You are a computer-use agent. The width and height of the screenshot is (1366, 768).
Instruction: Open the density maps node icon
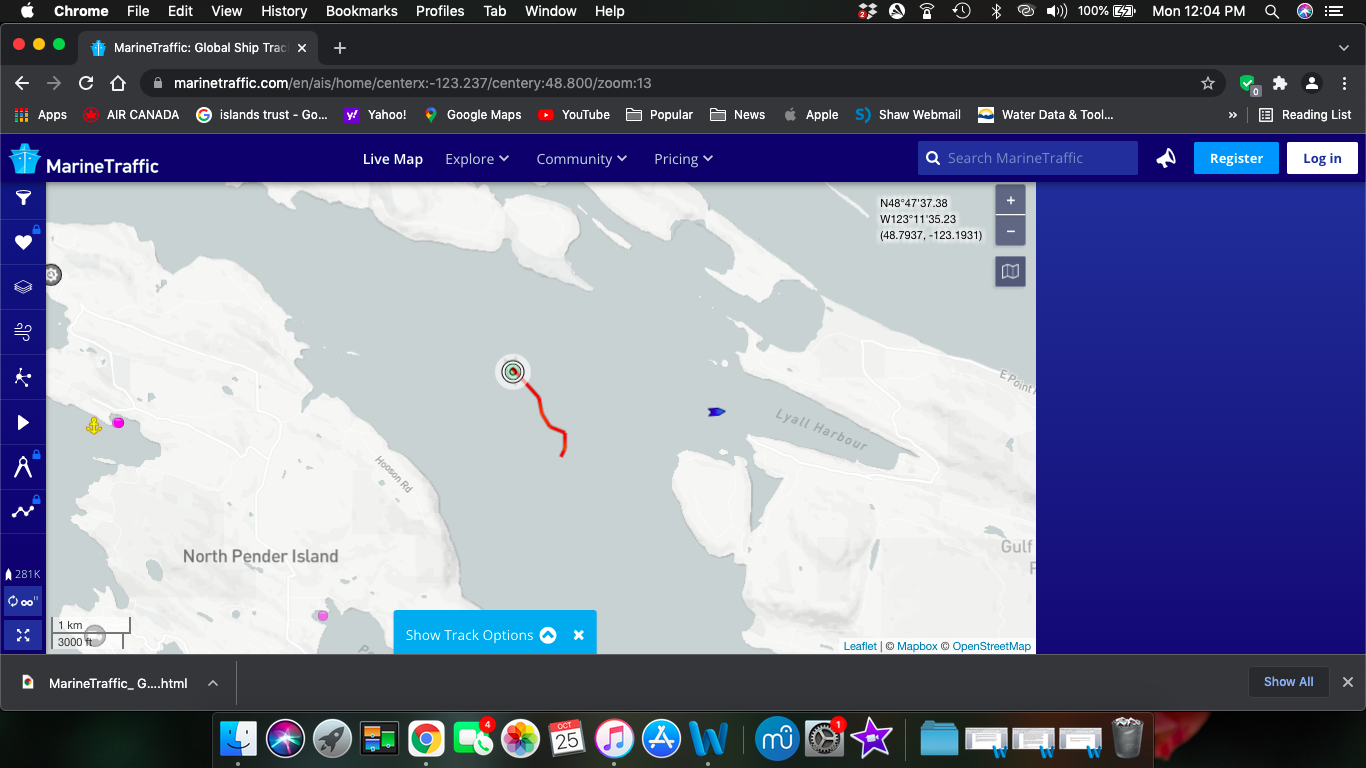(x=23, y=377)
